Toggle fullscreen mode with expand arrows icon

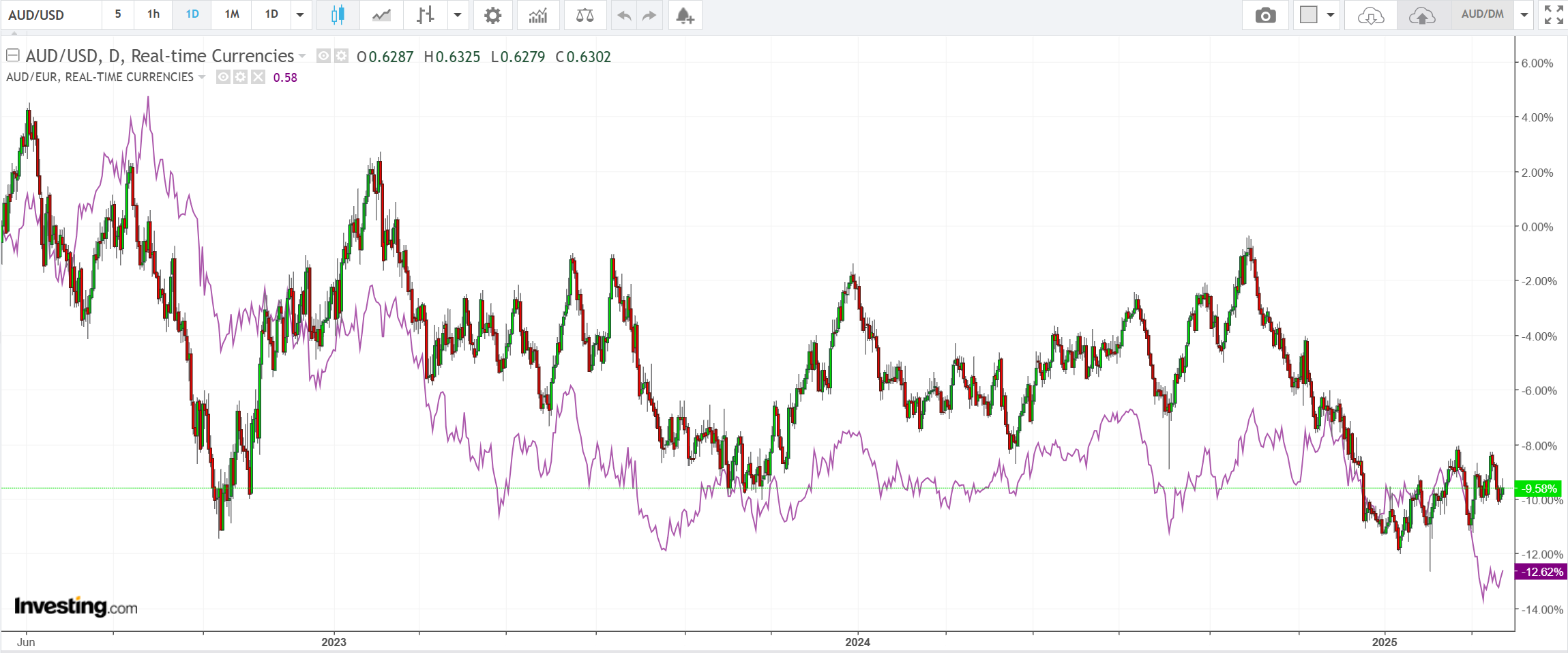point(1554,15)
